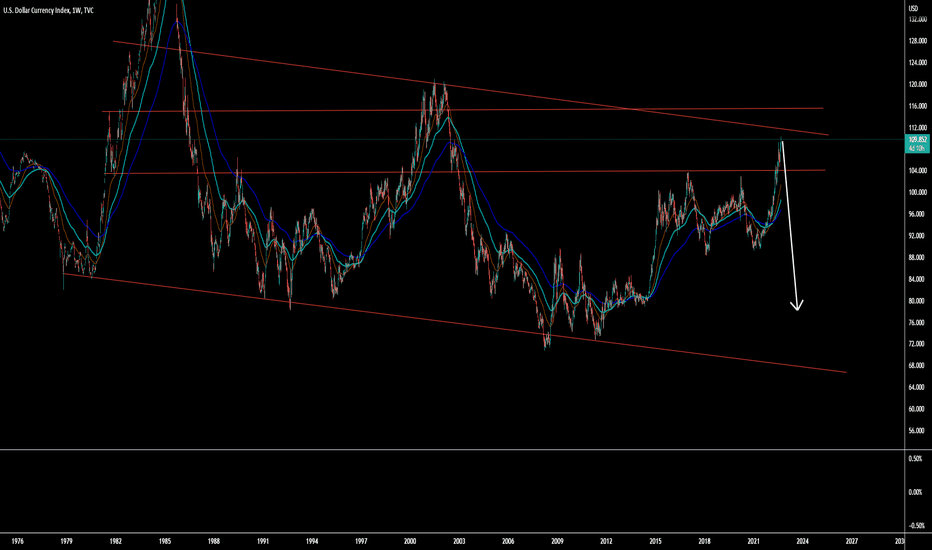The image size is (932, 550).
Task: Click the 120.000 price axis label
Action: tap(917, 84)
